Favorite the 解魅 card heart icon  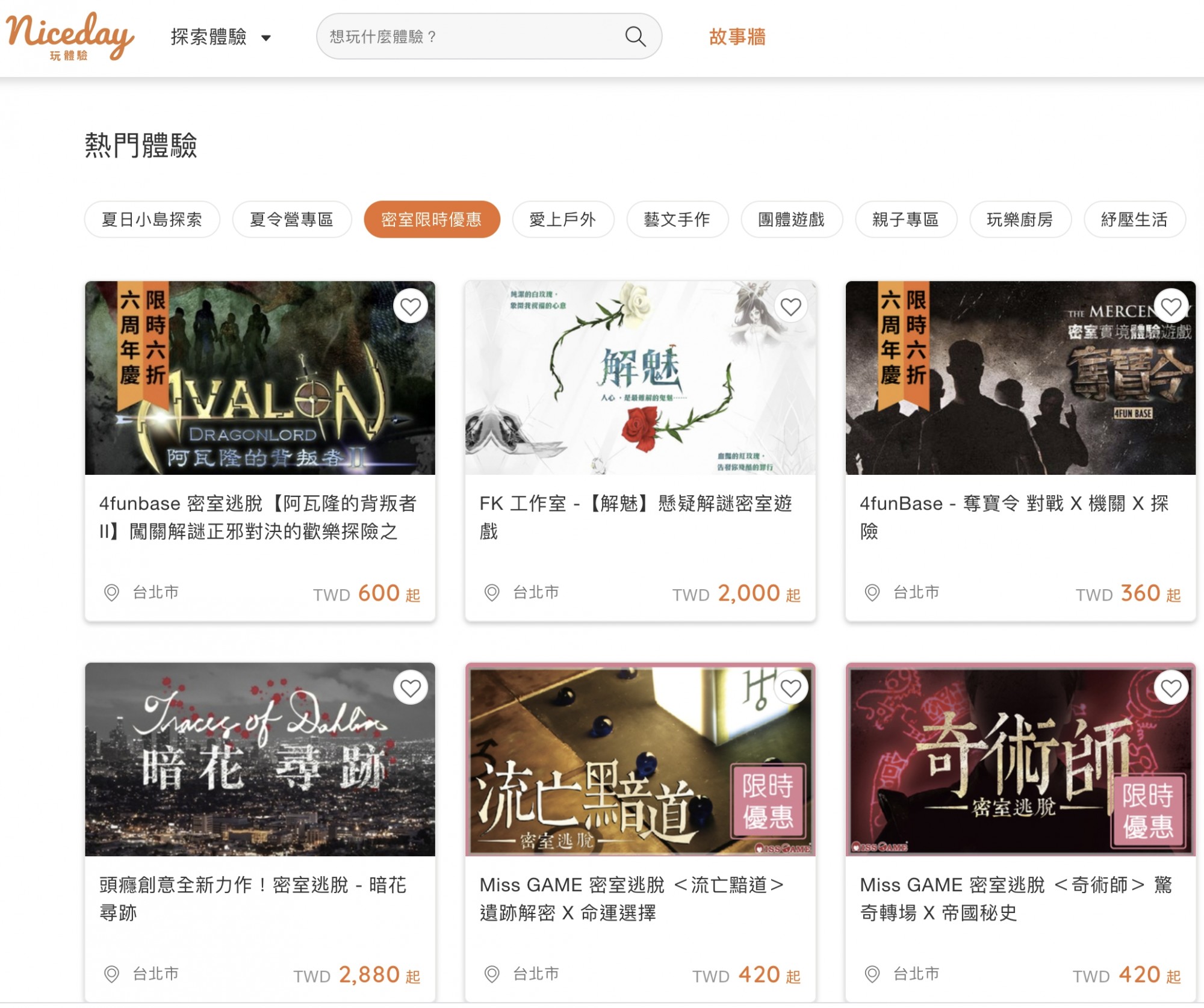tap(791, 307)
